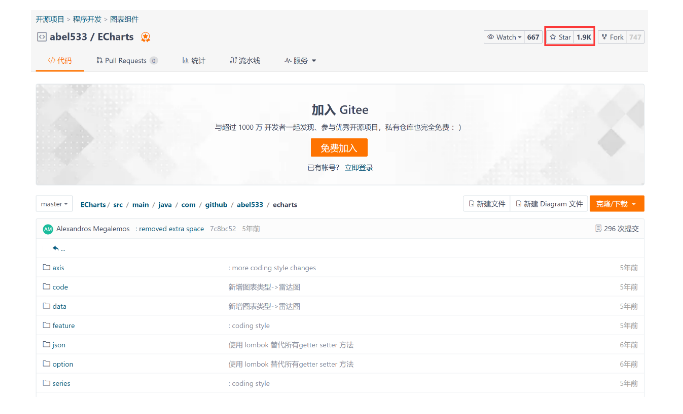Go to abel533 in the breadcrumb path
Screen dimensions: 683x414
250,204
